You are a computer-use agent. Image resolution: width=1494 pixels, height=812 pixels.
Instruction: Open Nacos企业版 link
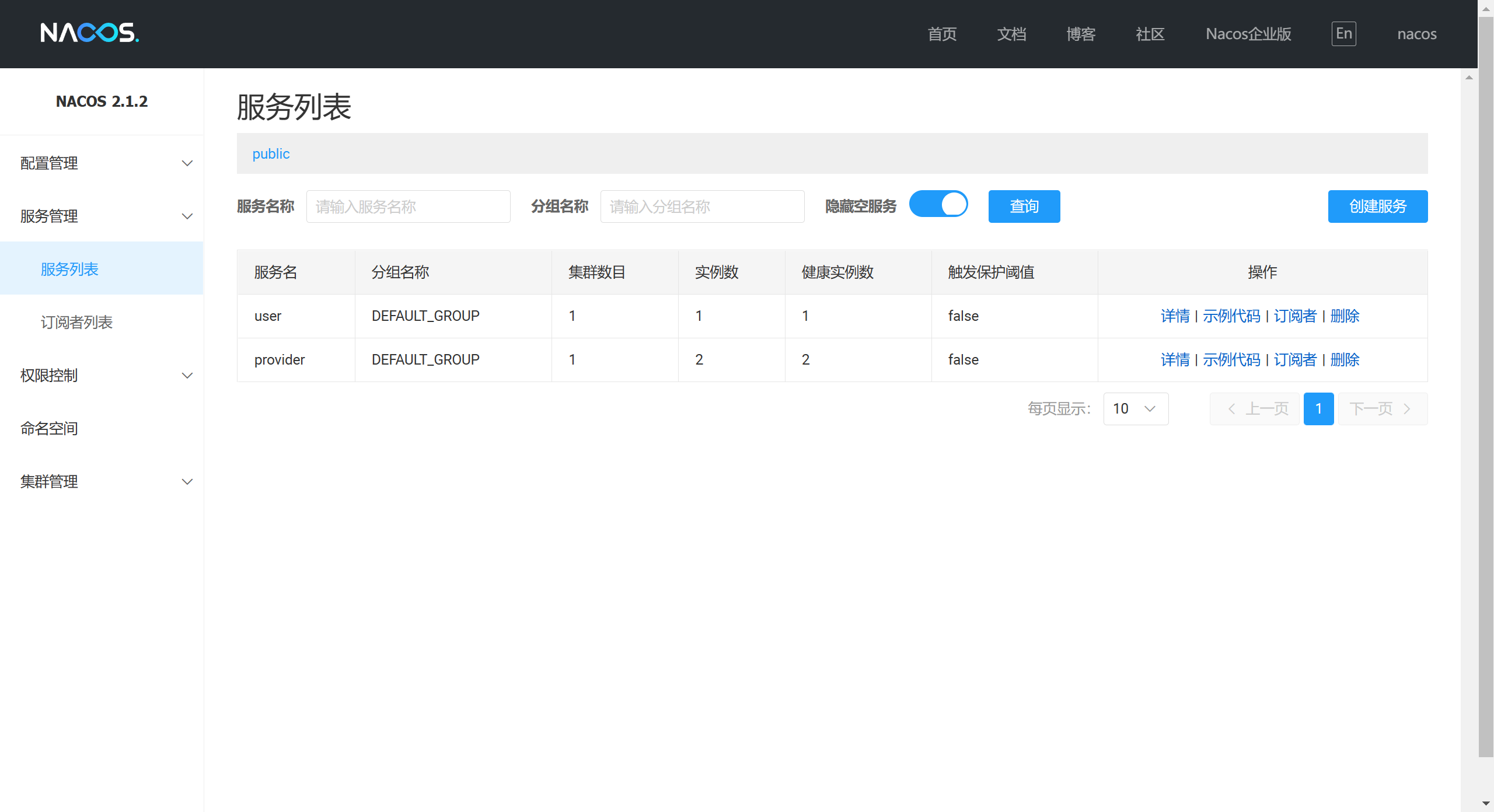tap(1248, 34)
